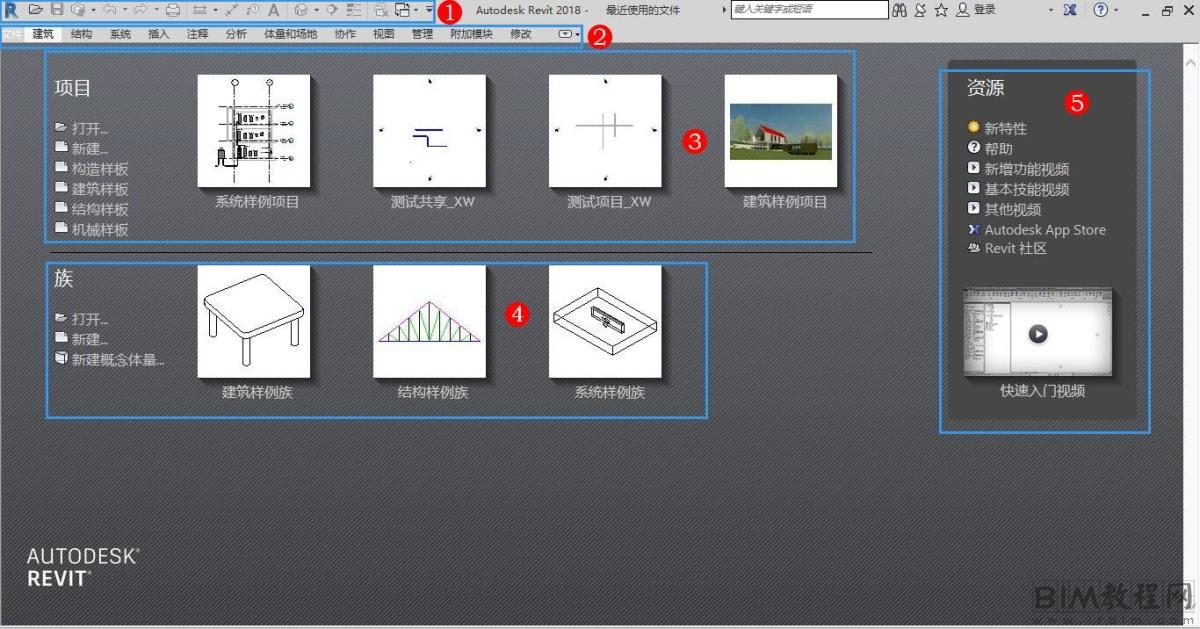This screenshot has height=629, width=1200.
Task: Click the Print icon in toolbar
Action: tap(172, 10)
